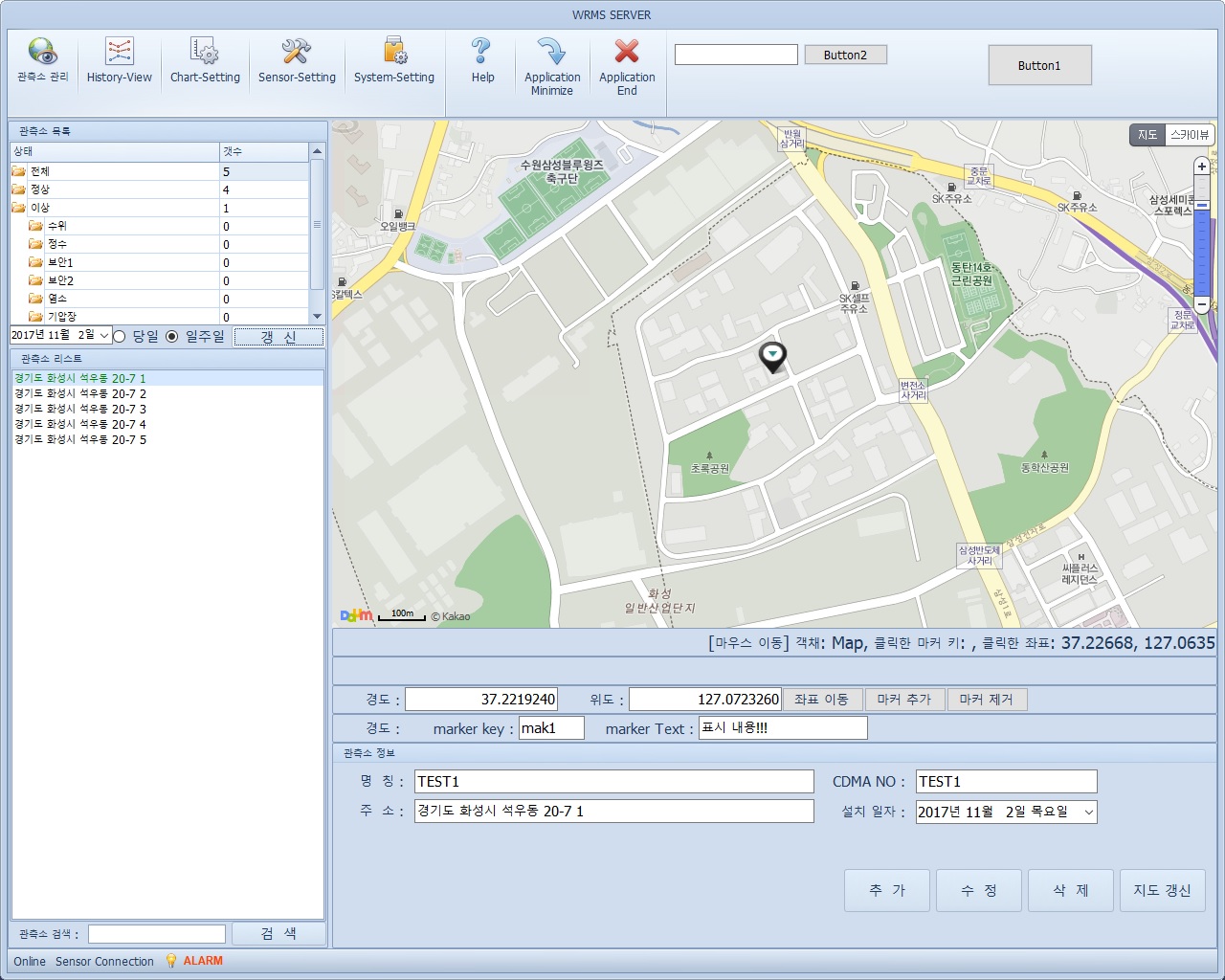Select the 당일 radio button
Screen dimensions: 1225x980
120,336
